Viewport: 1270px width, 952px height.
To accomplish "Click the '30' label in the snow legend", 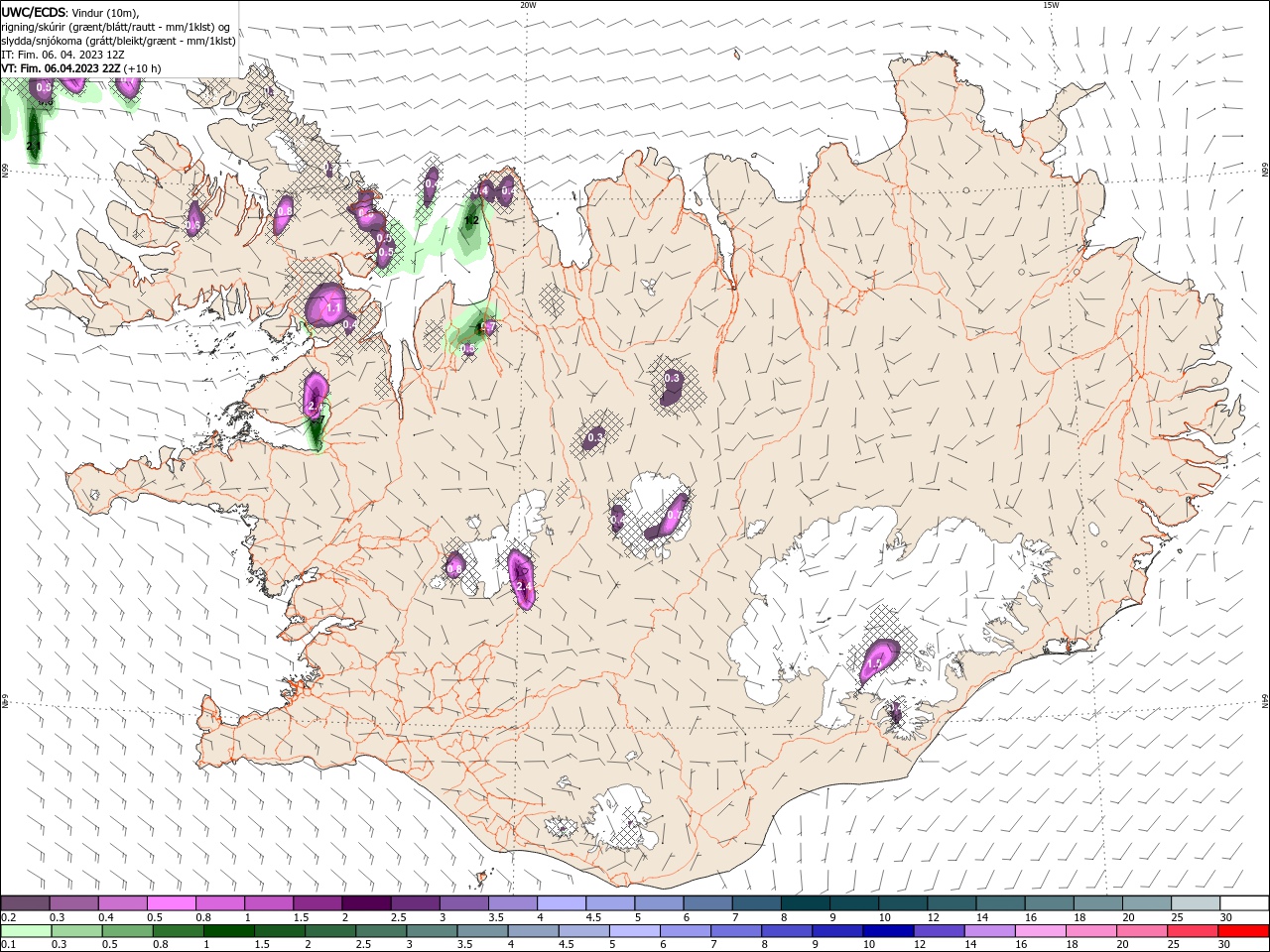I will [1226, 917].
